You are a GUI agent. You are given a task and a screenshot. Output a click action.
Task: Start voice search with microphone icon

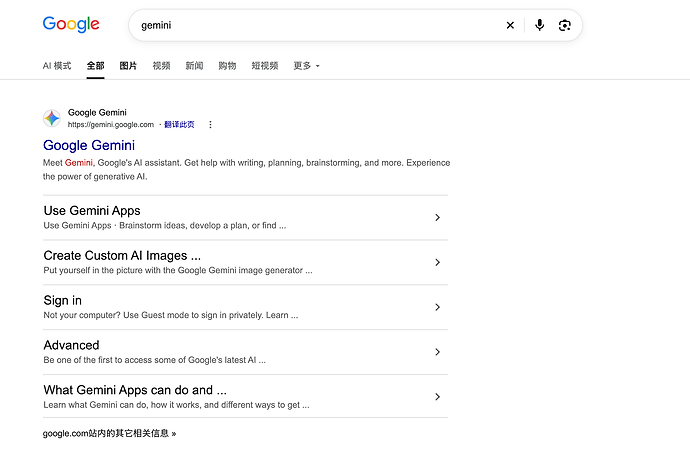click(540, 25)
